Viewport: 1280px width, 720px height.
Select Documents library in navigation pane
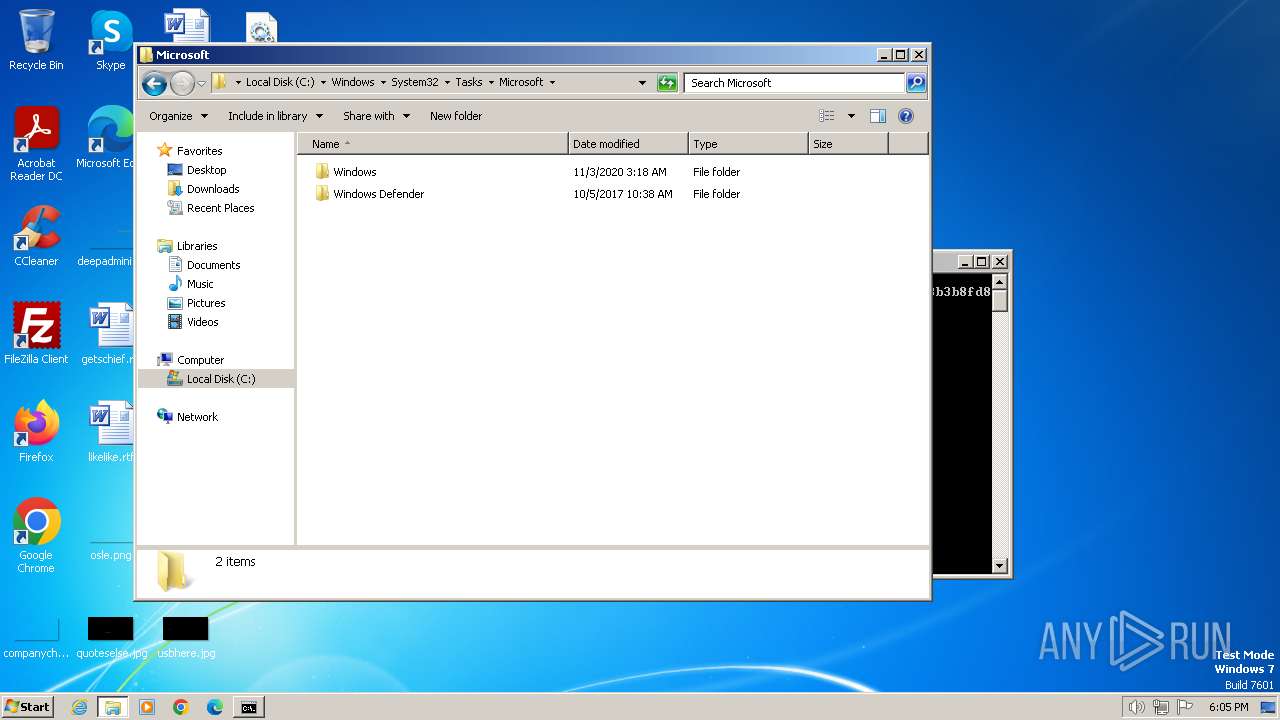(x=213, y=265)
